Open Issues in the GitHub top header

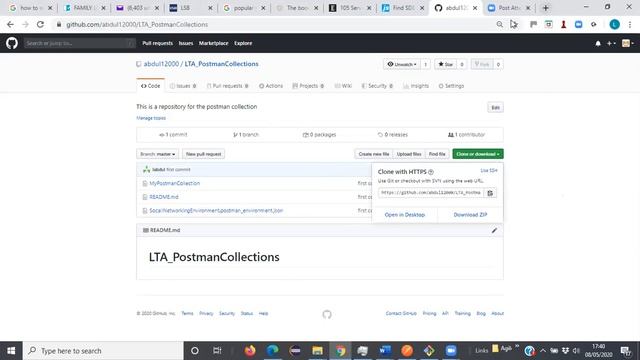pos(186,43)
